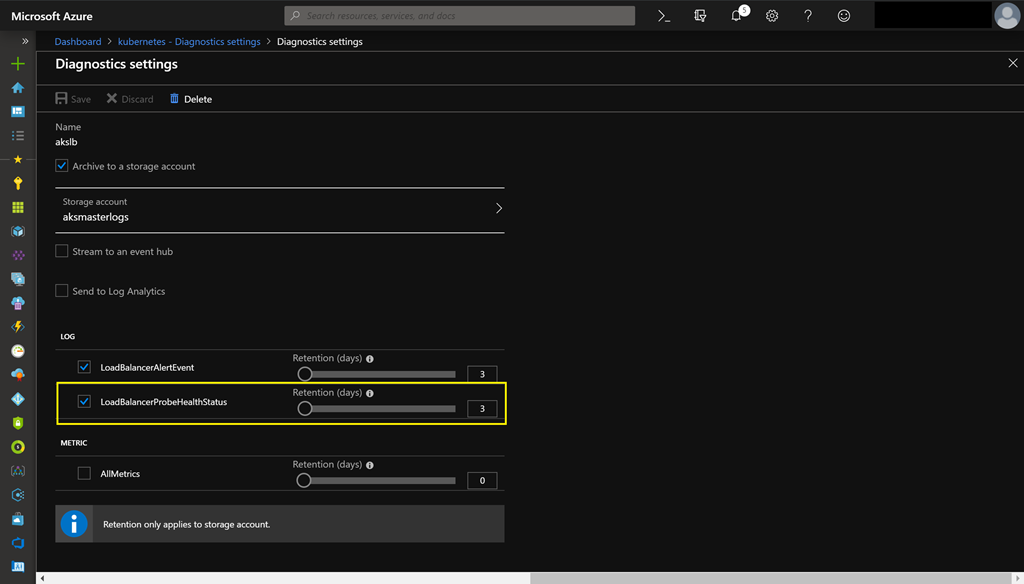This screenshot has height=584, width=1024.
Task: Click the green create resource plus icon
Action: [17, 64]
